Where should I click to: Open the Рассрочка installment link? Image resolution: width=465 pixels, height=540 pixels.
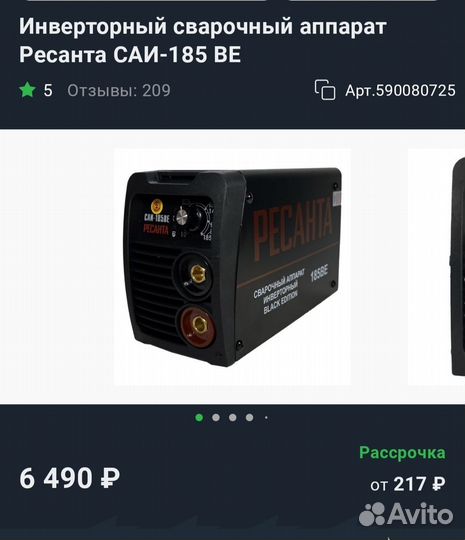(402, 453)
